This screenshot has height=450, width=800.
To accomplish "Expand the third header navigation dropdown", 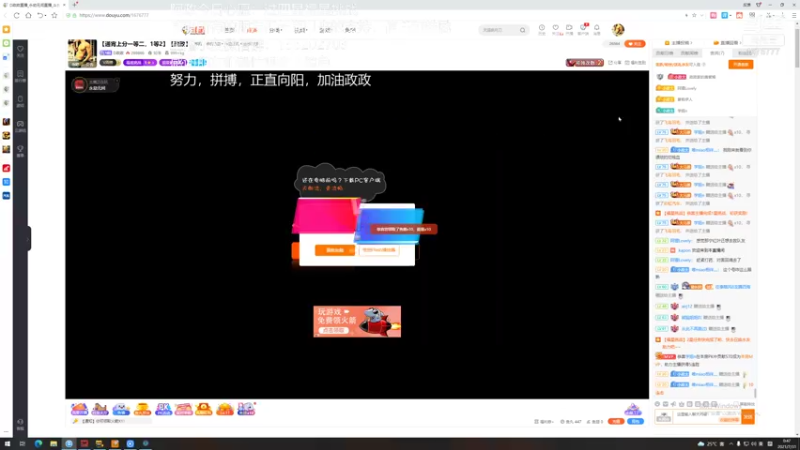I will coord(276,31).
